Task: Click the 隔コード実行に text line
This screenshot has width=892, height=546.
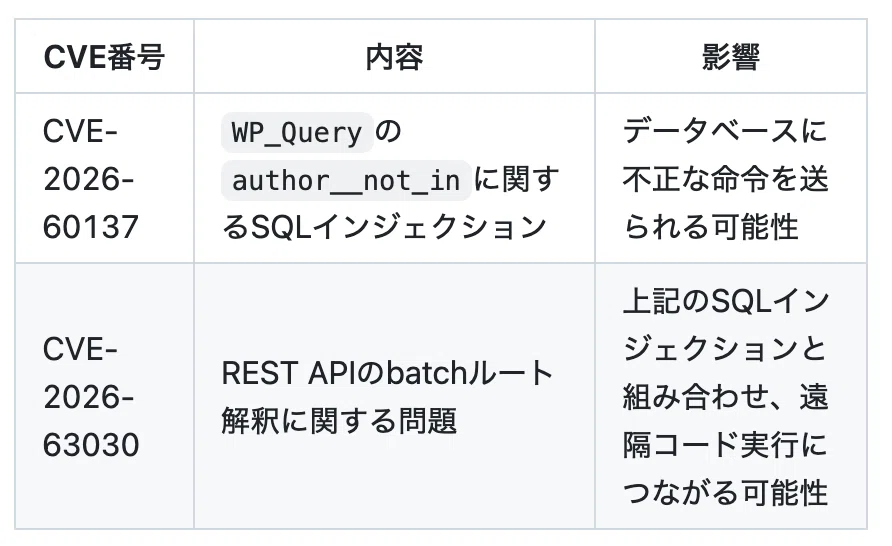Action: point(725,445)
